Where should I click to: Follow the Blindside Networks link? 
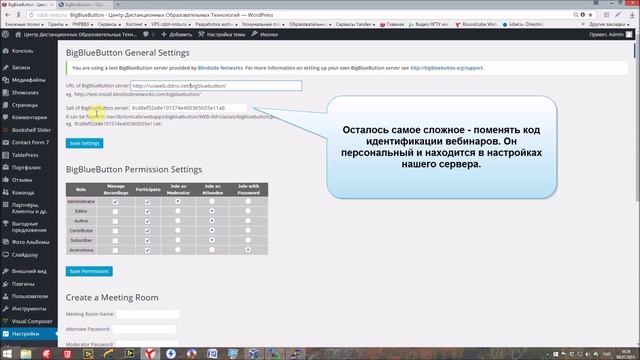220,68
